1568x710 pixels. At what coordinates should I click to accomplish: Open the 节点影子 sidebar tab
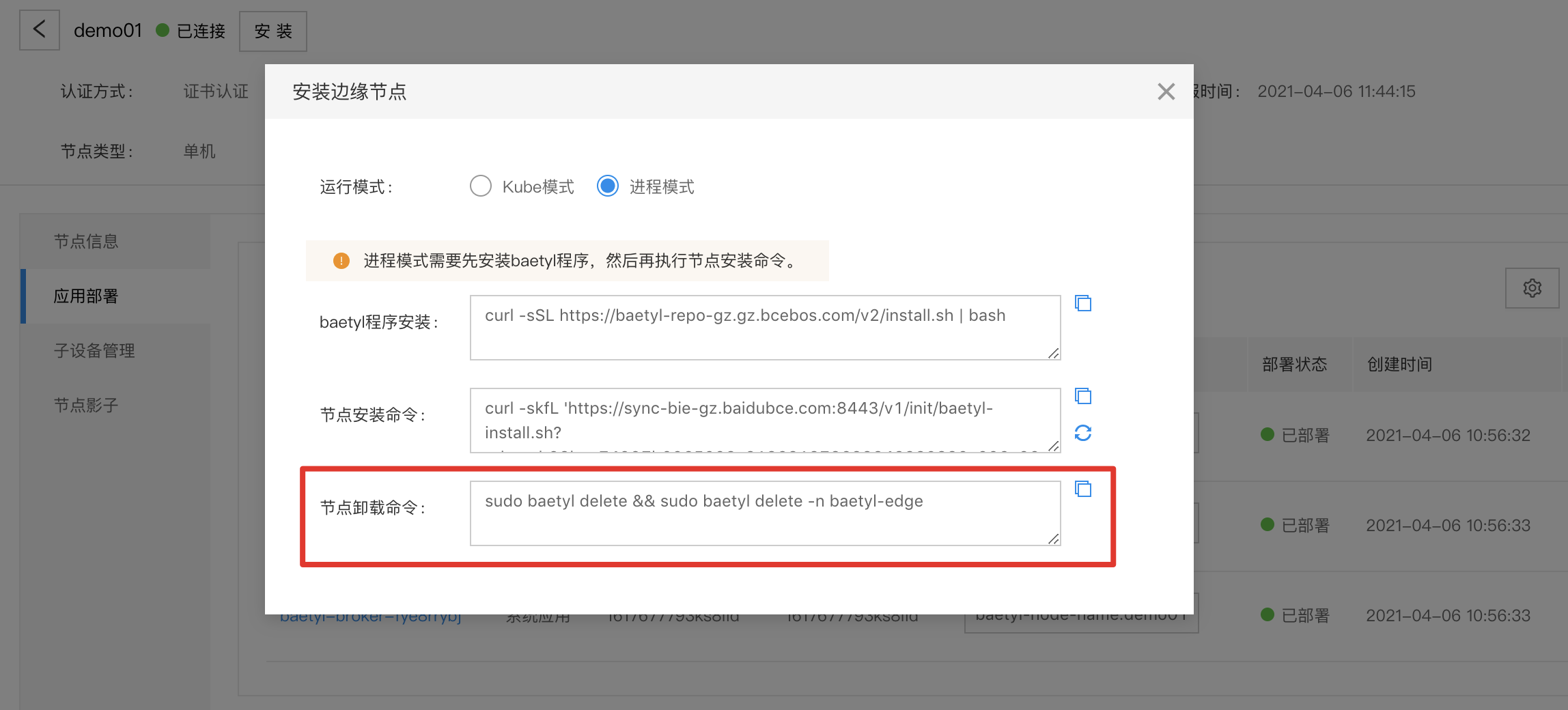[115, 405]
